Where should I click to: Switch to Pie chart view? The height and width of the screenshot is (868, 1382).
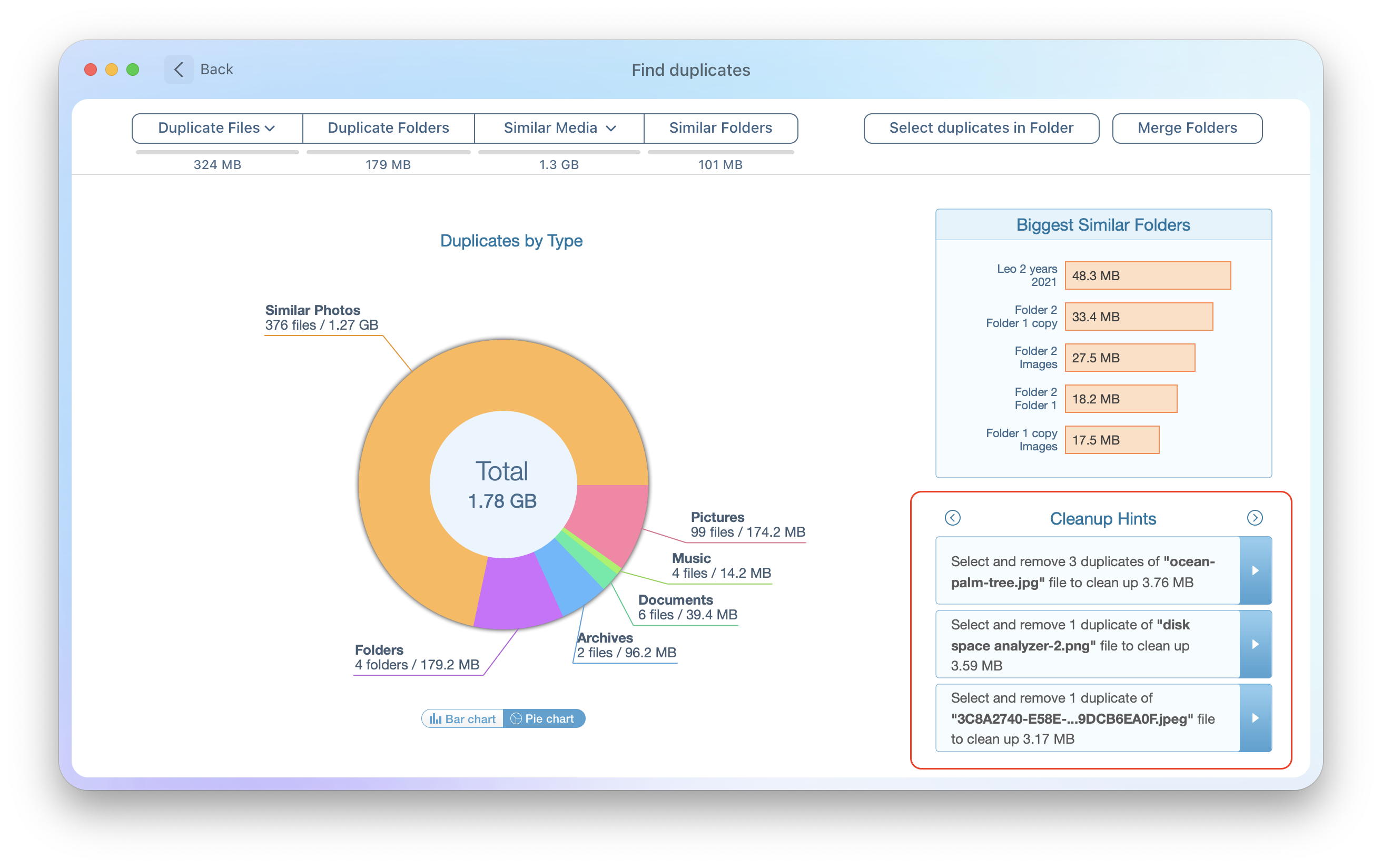[x=544, y=718]
